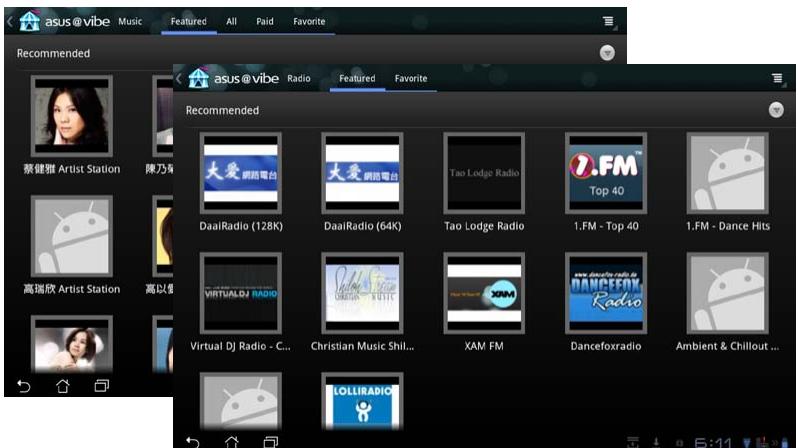Open the Ambient & Chillout station icon
This screenshot has width=798, height=448.
pyautogui.click(x=727, y=293)
